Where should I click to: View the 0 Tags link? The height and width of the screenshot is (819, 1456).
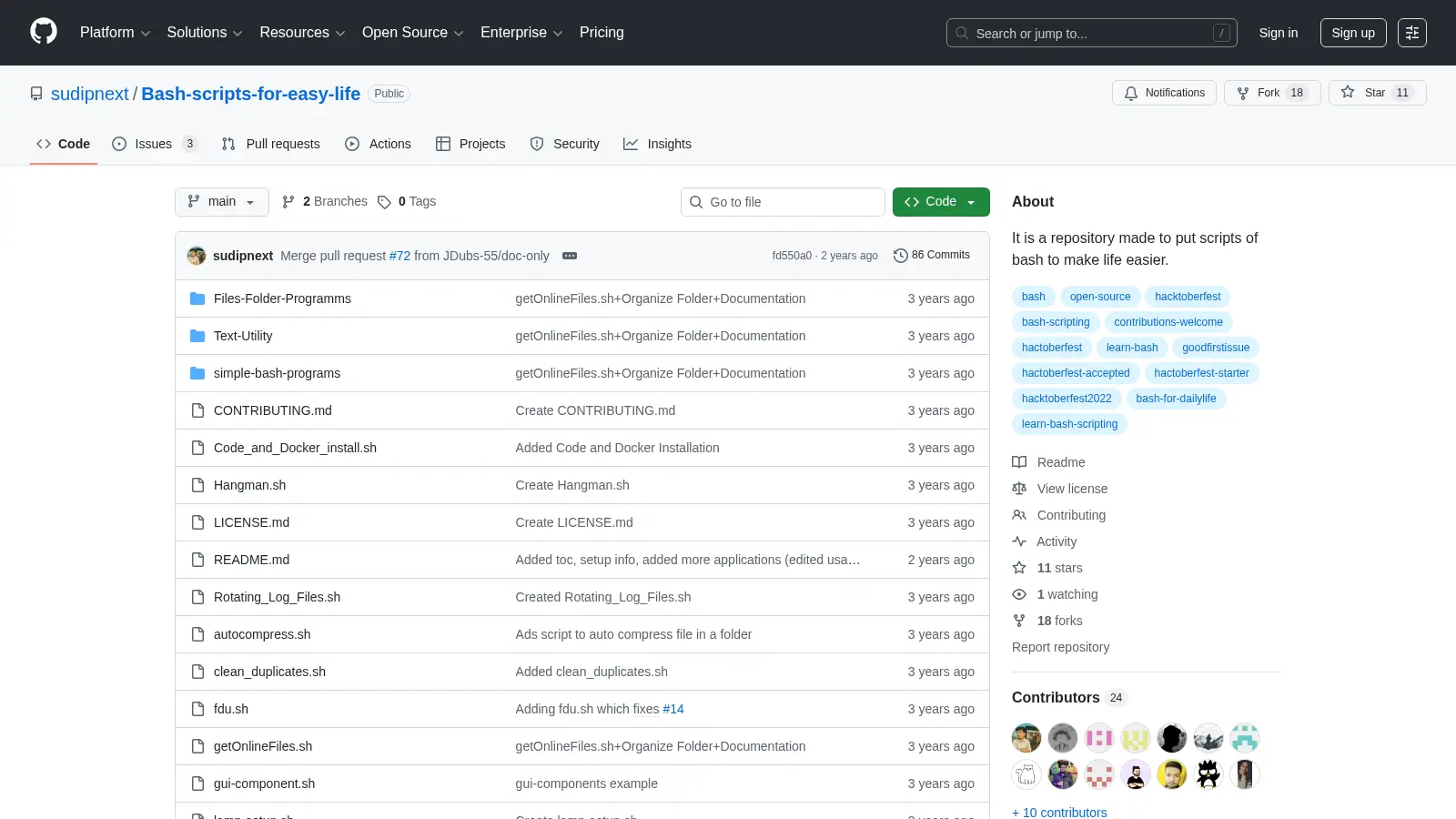point(407,202)
